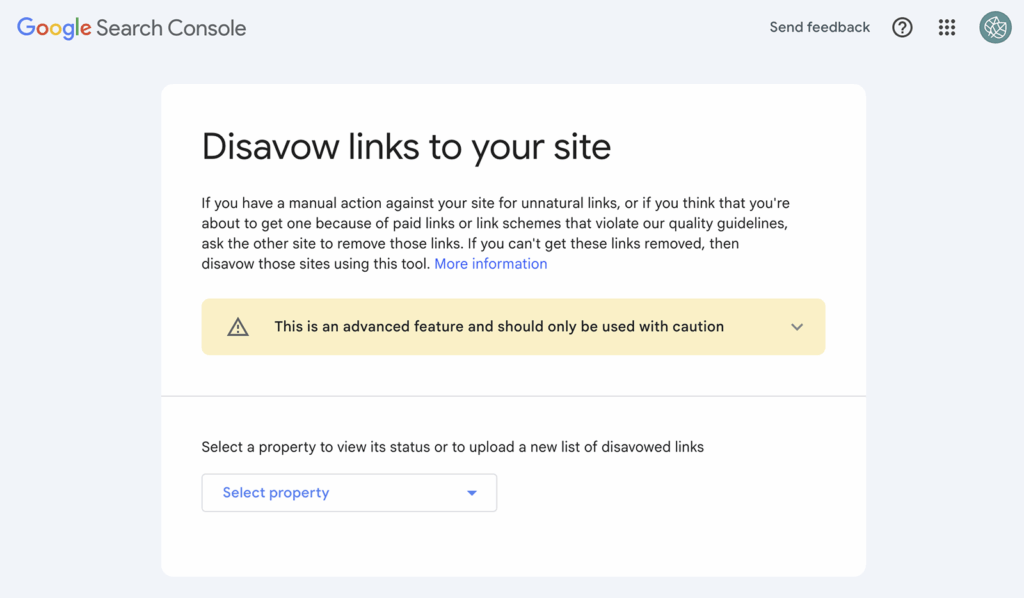The height and width of the screenshot is (598, 1024).
Task: Click the horizontal divider below the banner
Action: click(513, 396)
